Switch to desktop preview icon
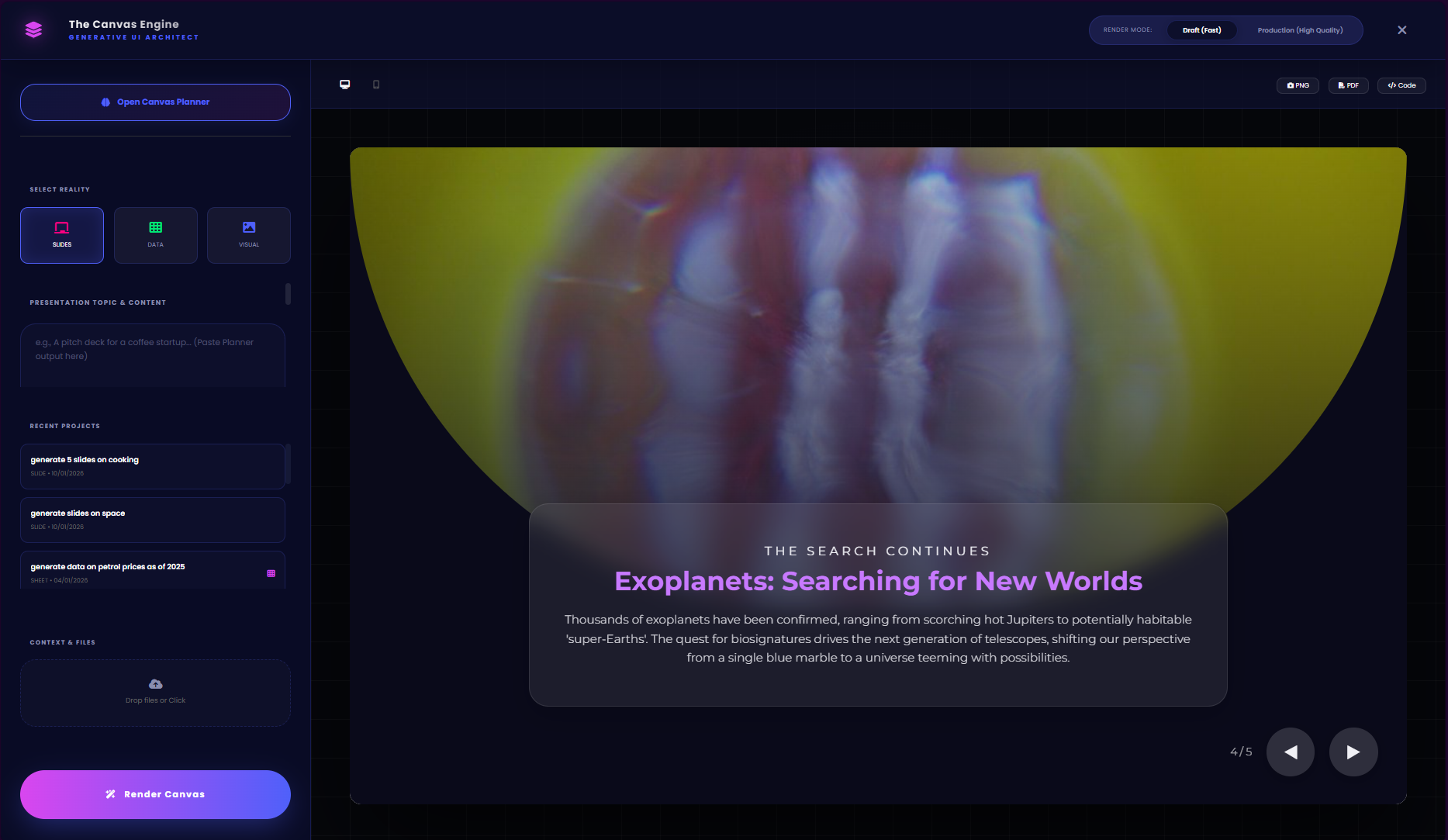1448x840 pixels. tap(345, 85)
